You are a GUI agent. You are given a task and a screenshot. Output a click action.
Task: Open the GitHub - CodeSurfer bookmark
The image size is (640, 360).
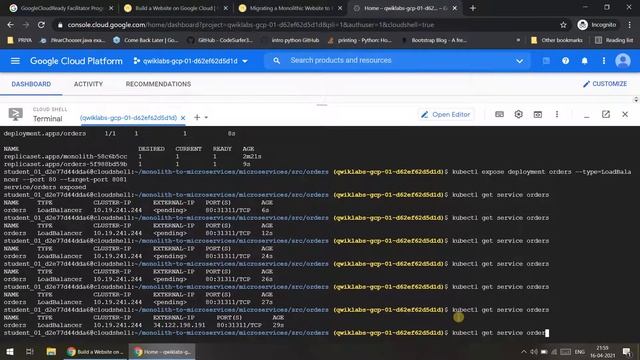[220, 40]
